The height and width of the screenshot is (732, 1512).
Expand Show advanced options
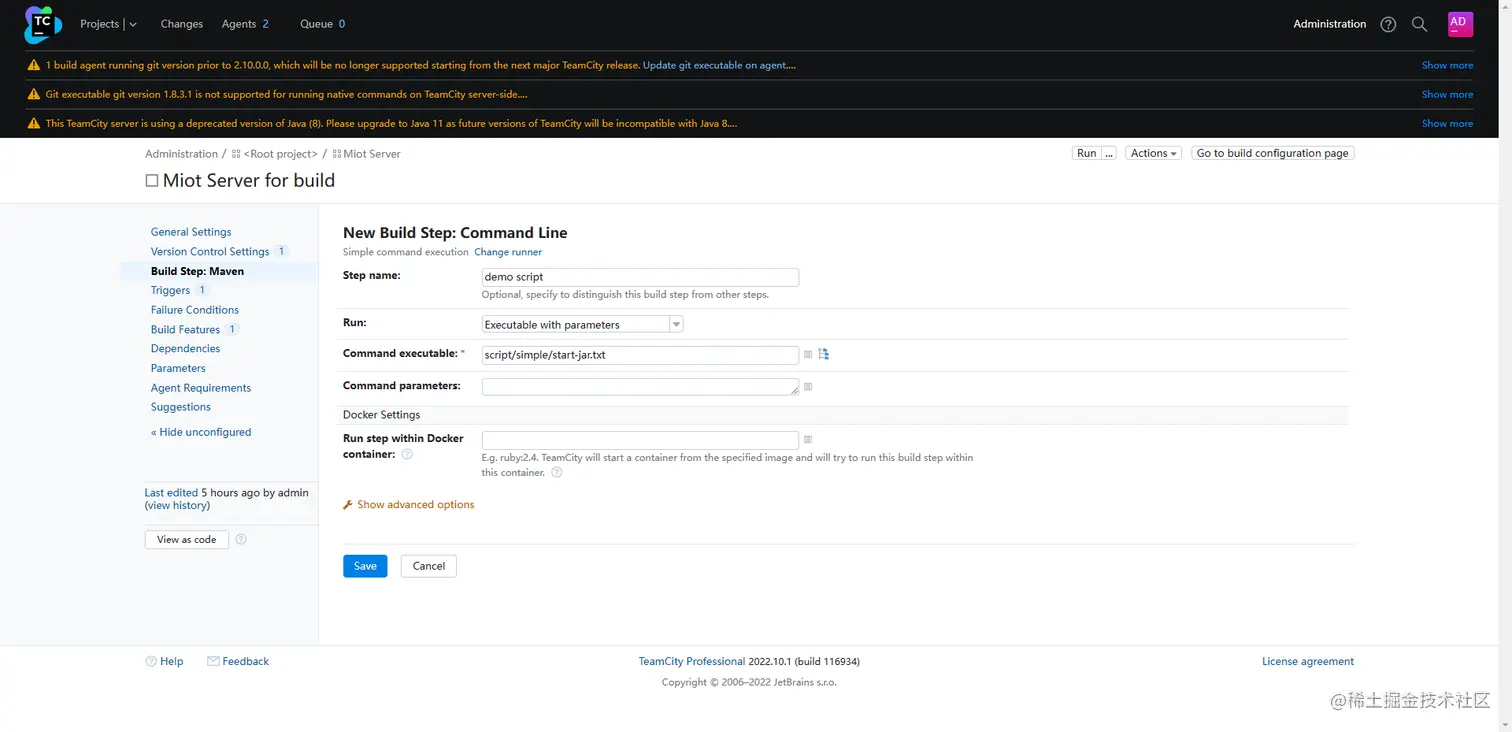[x=415, y=505]
